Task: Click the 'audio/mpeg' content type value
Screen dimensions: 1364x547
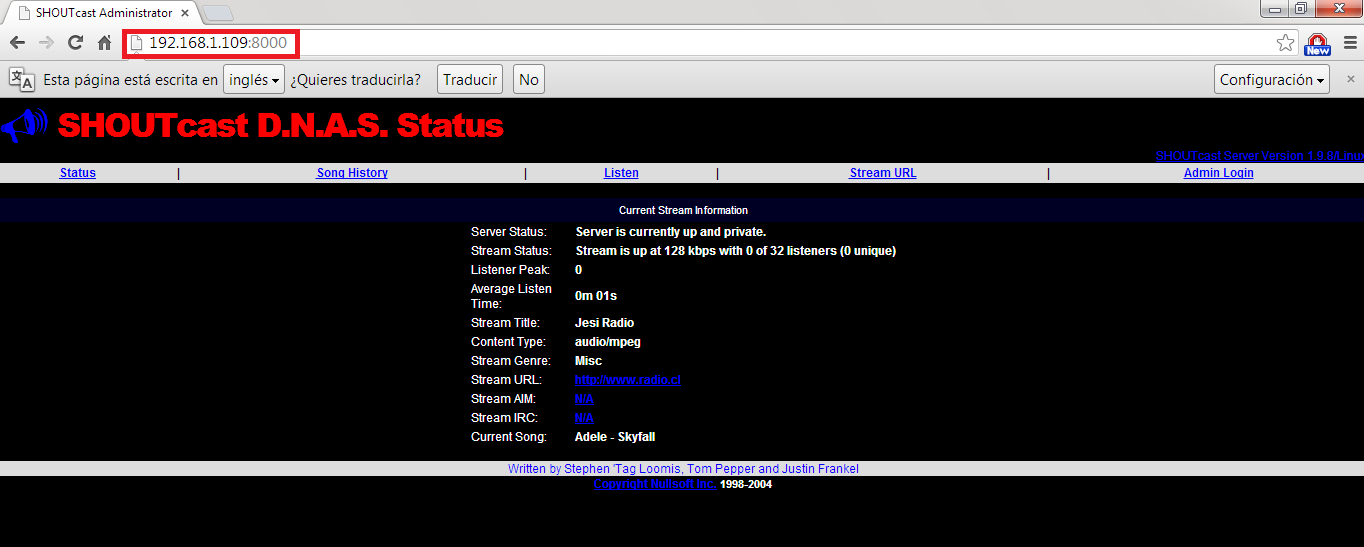Action: pos(608,342)
